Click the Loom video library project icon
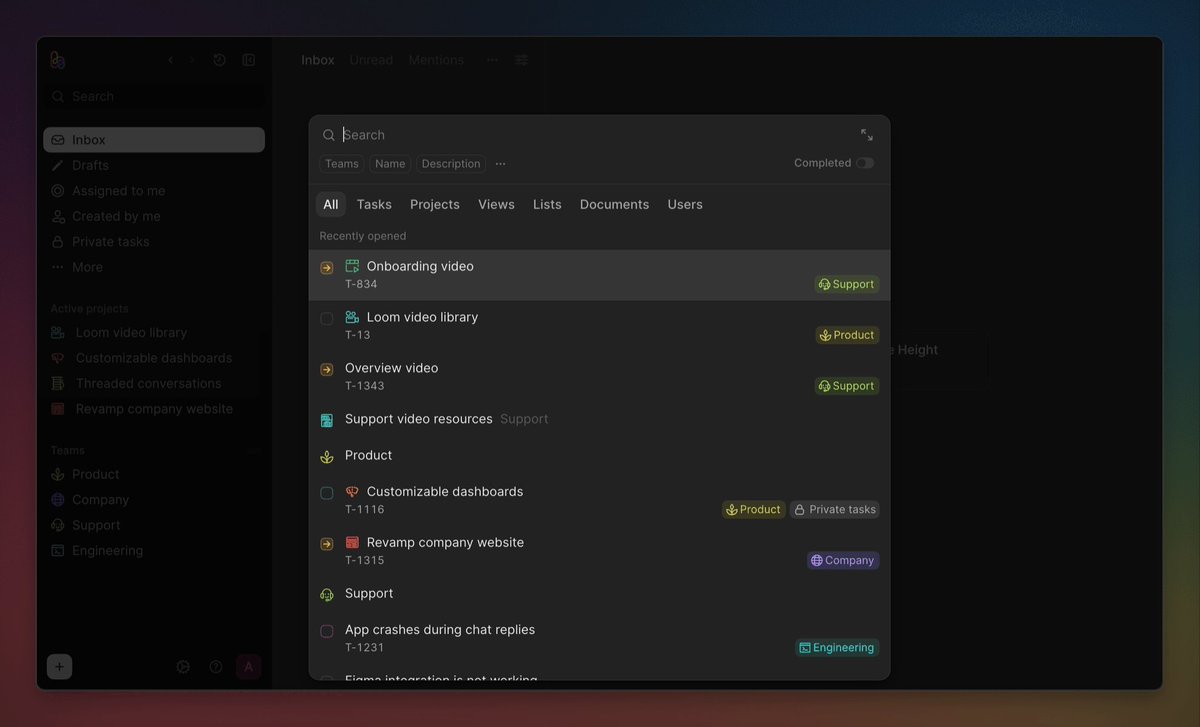The height and width of the screenshot is (727, 1200). pyautogui.click(x=352, y=317)
